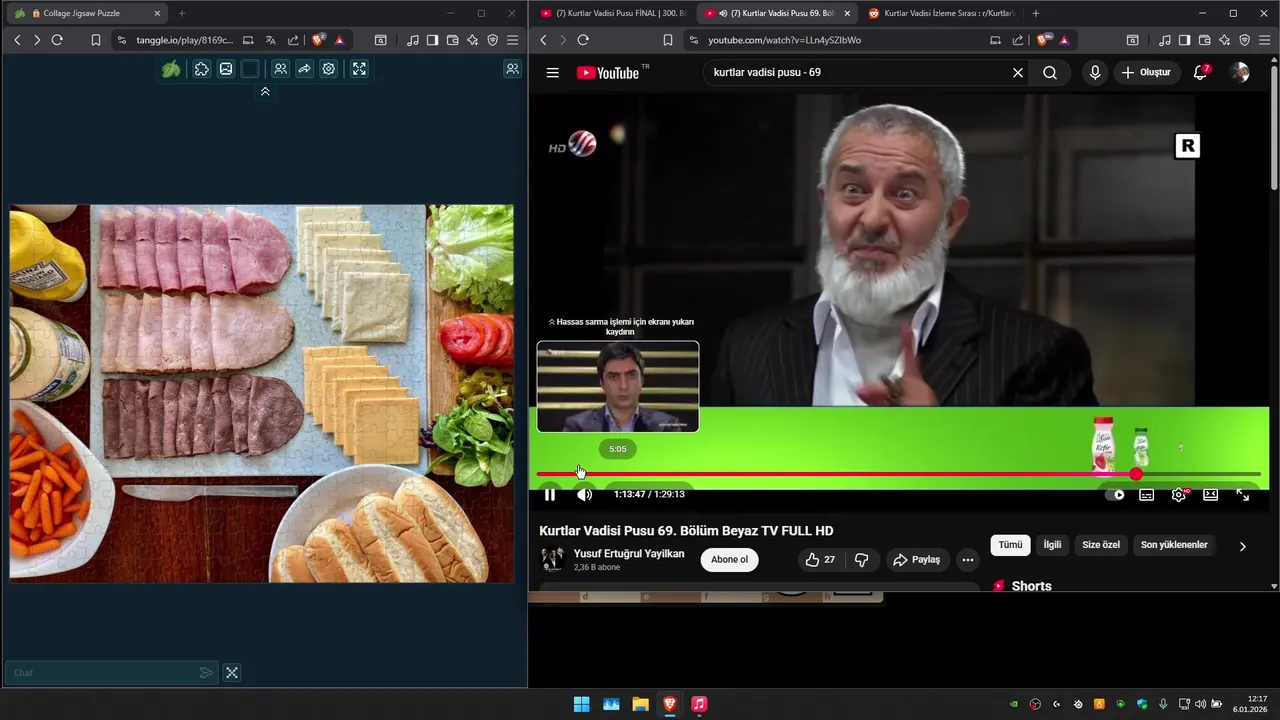1280x720 pixels.
Task: Click the Abone ol subscribe button
Action: [729, 559]
